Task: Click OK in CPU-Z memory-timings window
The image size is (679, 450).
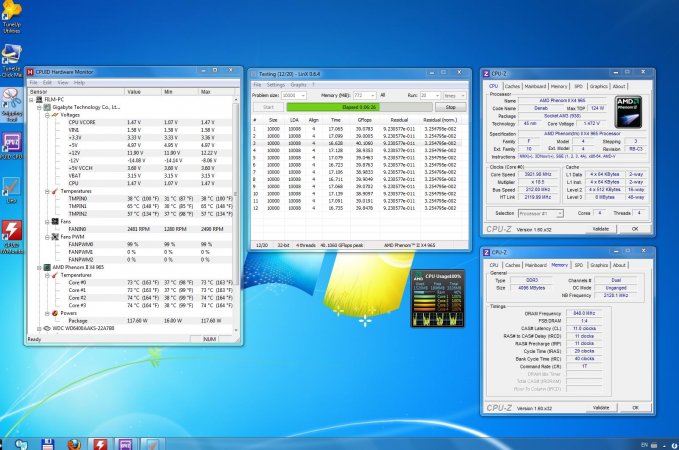Action: 635,408
